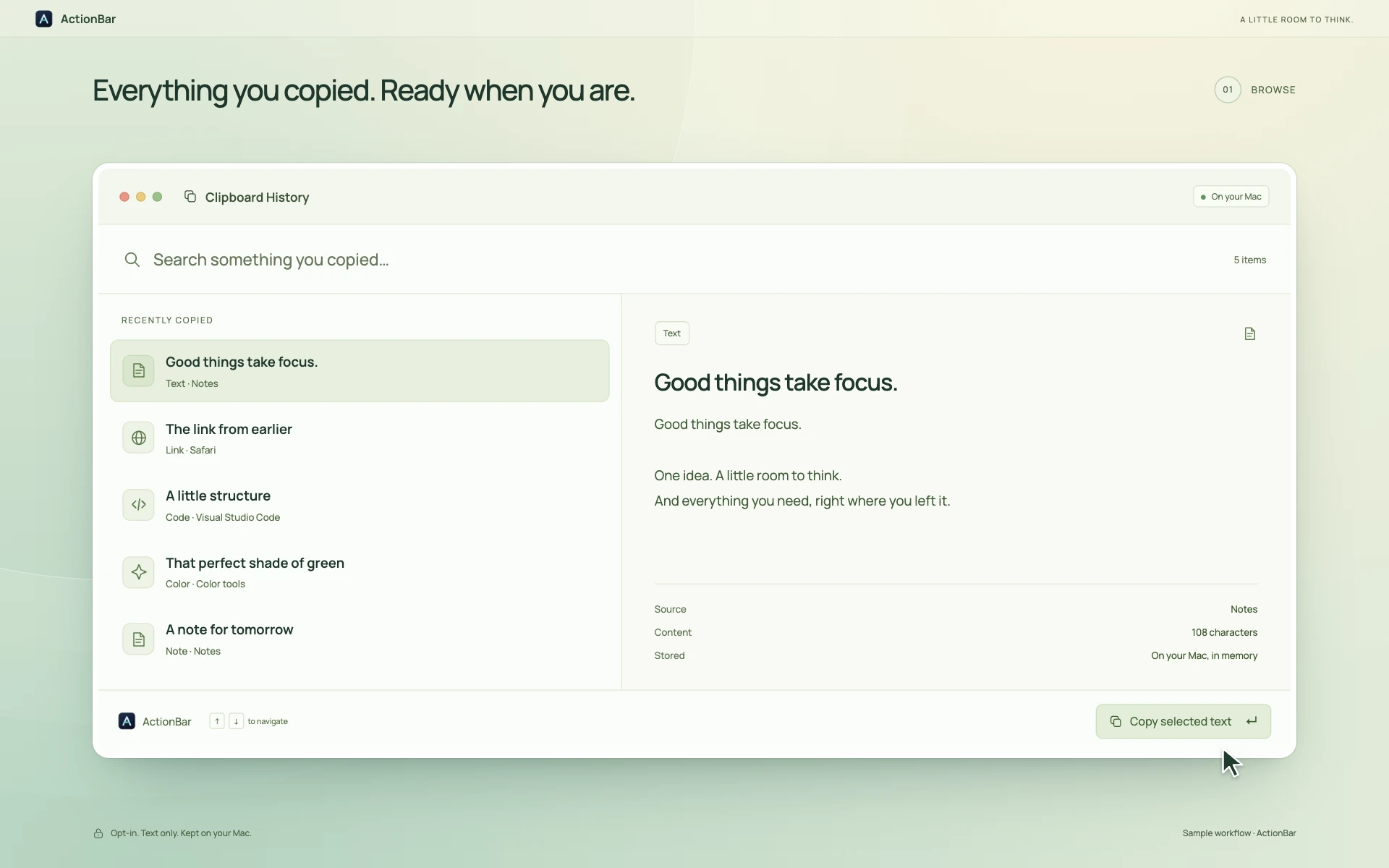This screenshot has width=1389, height=868.
Task: Click the red close window dot
Action: (x=124, y=197)
